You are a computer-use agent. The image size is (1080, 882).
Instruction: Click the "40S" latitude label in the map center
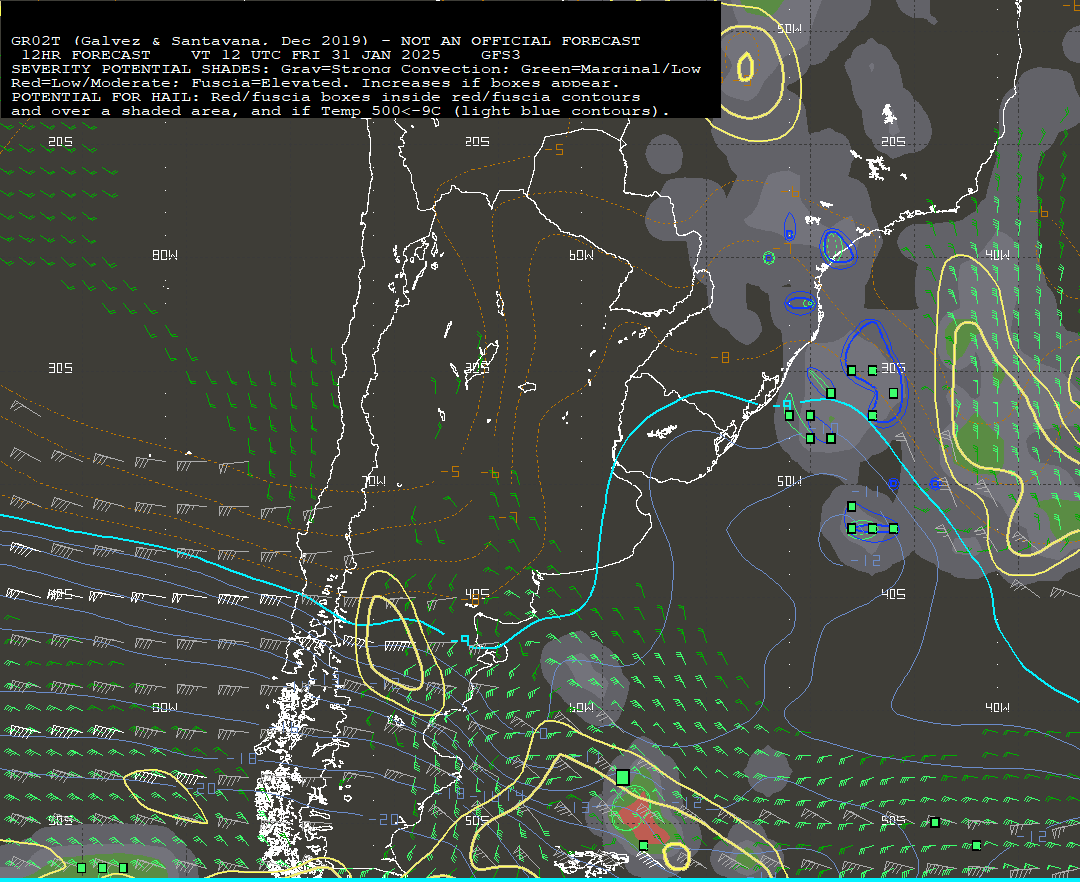(x=477, y=594)
